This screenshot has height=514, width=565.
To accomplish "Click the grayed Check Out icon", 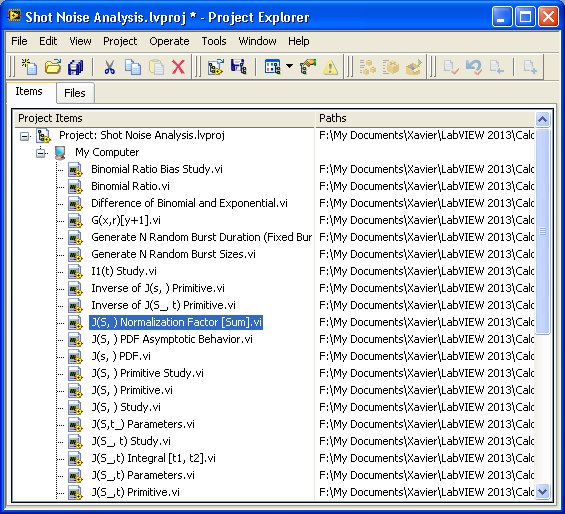I will point(451,67).
